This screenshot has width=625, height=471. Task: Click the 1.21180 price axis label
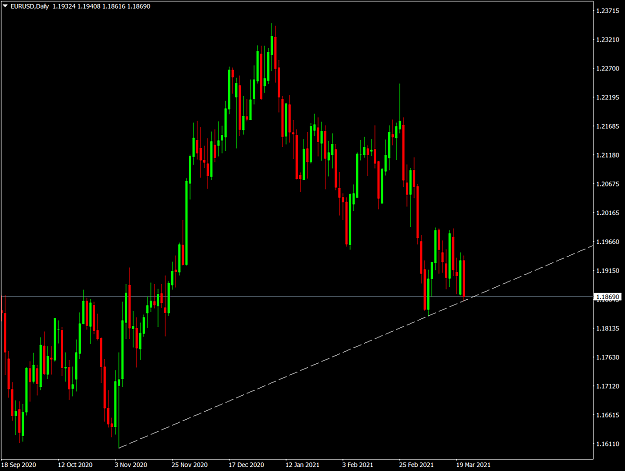tap(608, 155)
